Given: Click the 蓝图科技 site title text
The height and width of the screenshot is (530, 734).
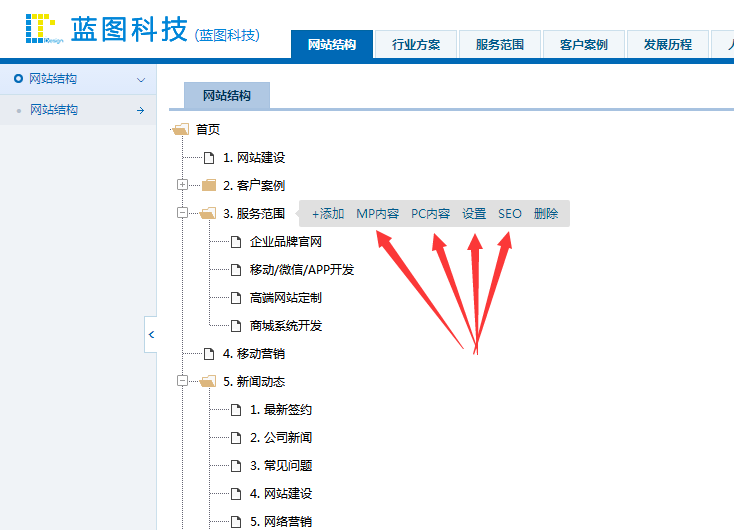Looking at the screenshot, I should tap(129, 29).
